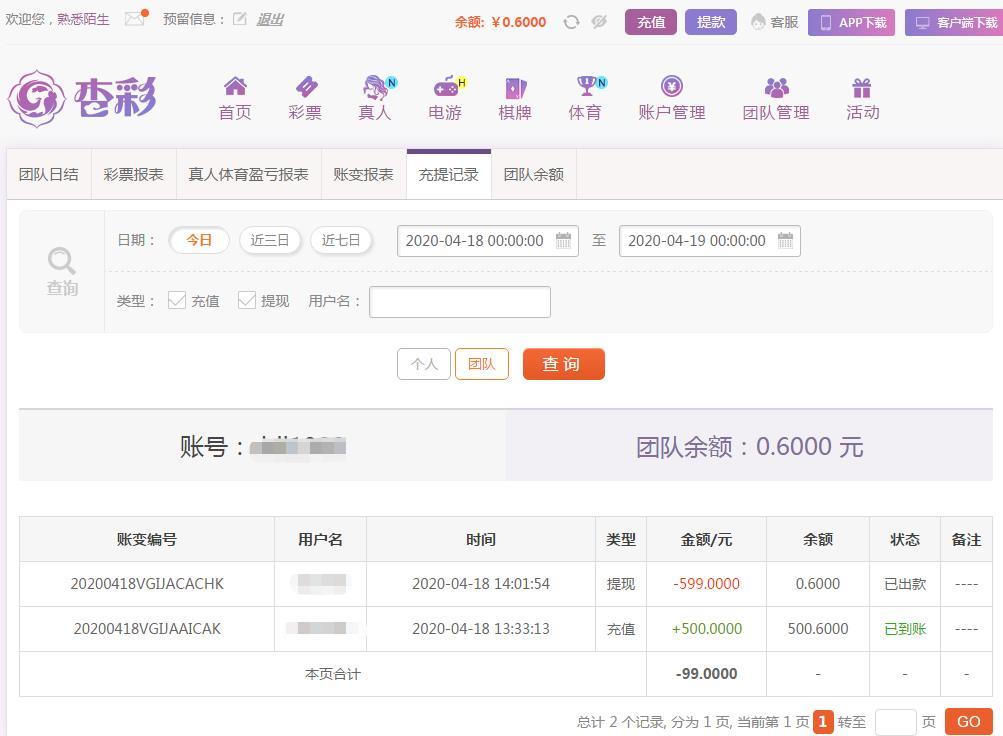Open start date field 2020-04-18

coord(488,241)
